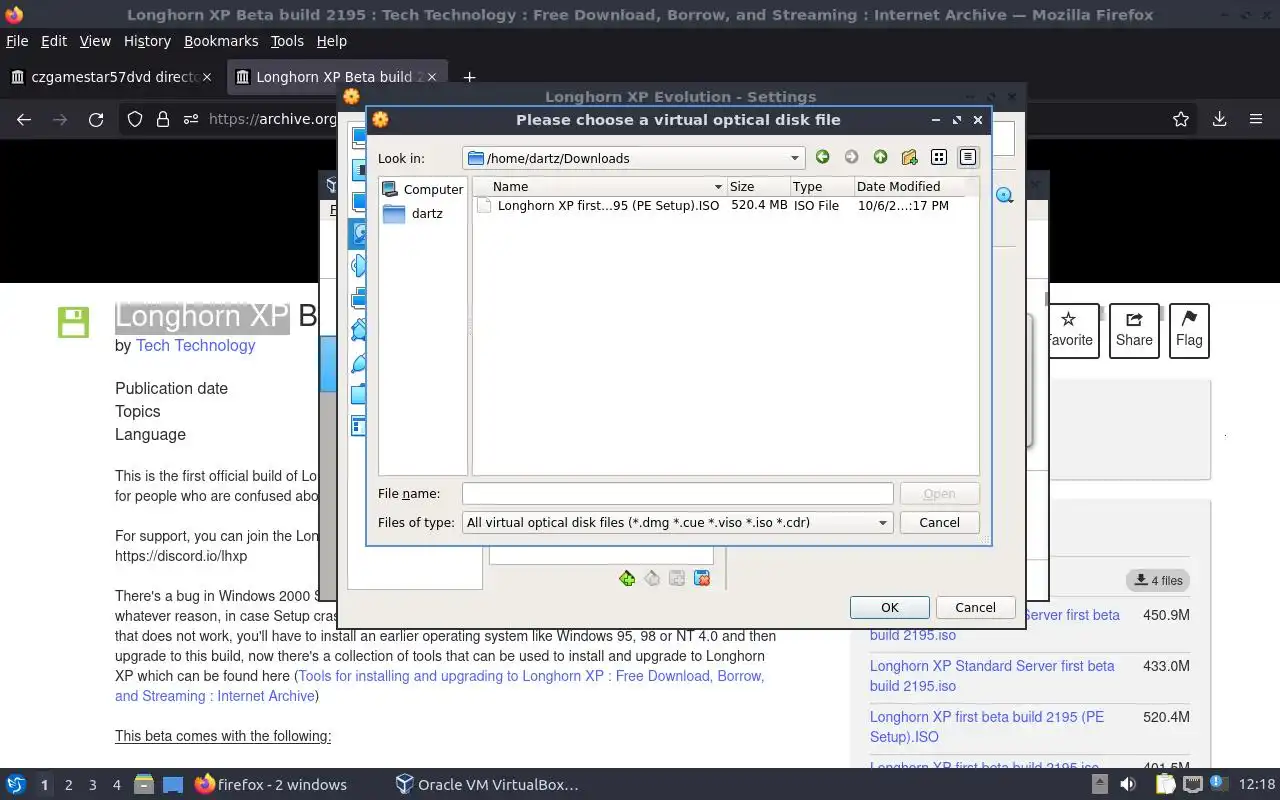1280x800 pixels.
Task: Click Cancel in the Settings window
Action: pos(975,607)
